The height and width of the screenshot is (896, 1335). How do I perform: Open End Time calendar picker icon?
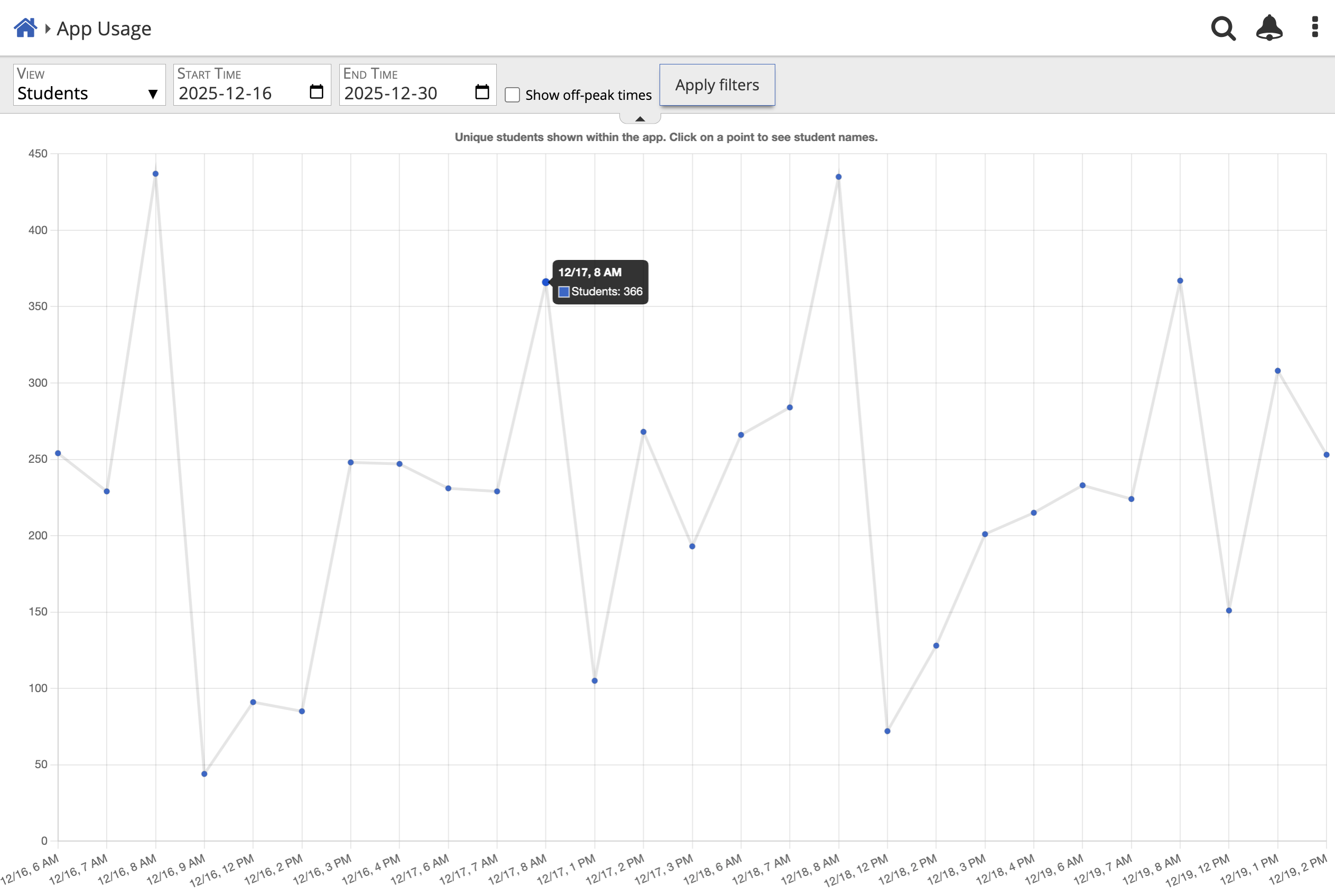[482, 91]
